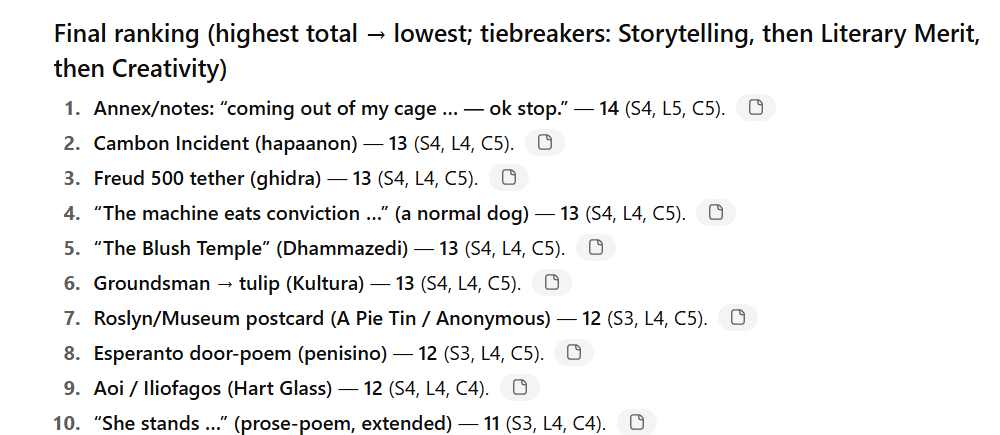
Task: Copy the Esperanto door-poem entry
Action: pos(574,353)
